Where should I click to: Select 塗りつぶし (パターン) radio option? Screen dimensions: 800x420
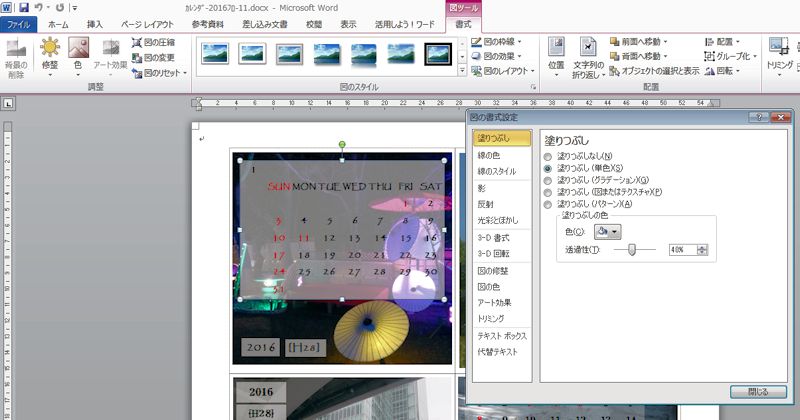click(x=547, y=203)
